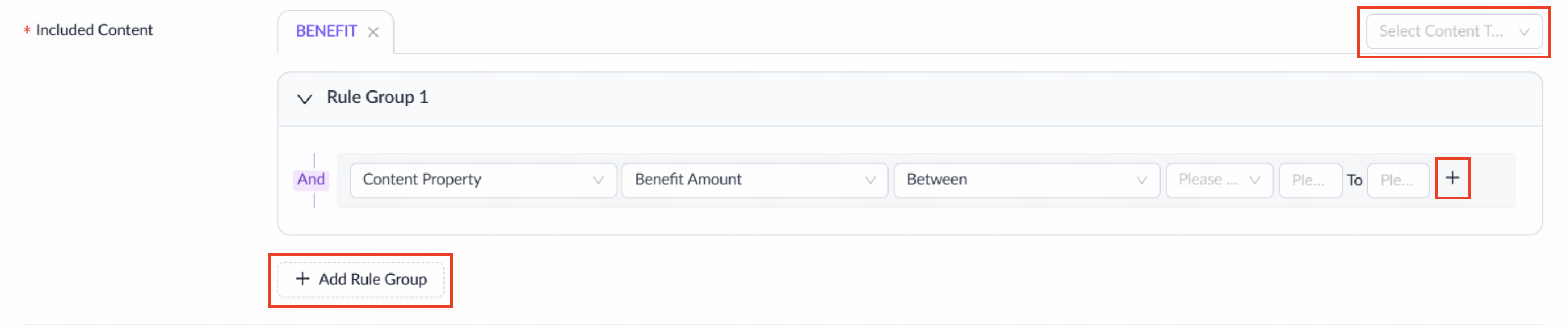Click the Add Rule Group button
This screenshot has height=328, width=1568.
click(361, 279)
